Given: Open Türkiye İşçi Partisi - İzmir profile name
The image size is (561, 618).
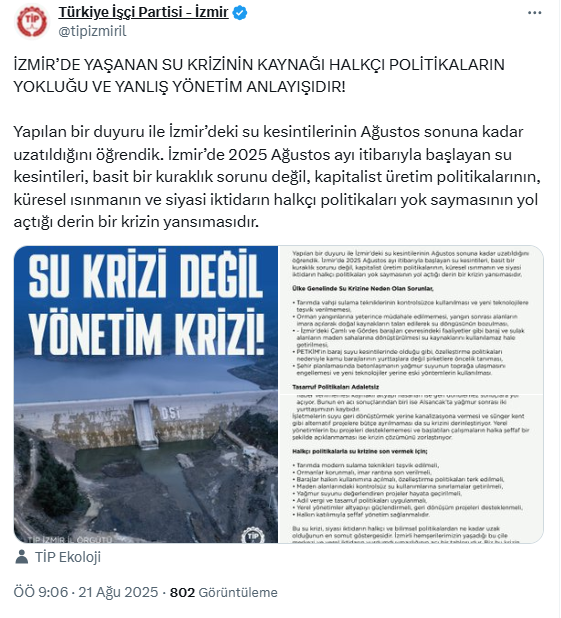Looking at the screenshot, I should (144, 12).
